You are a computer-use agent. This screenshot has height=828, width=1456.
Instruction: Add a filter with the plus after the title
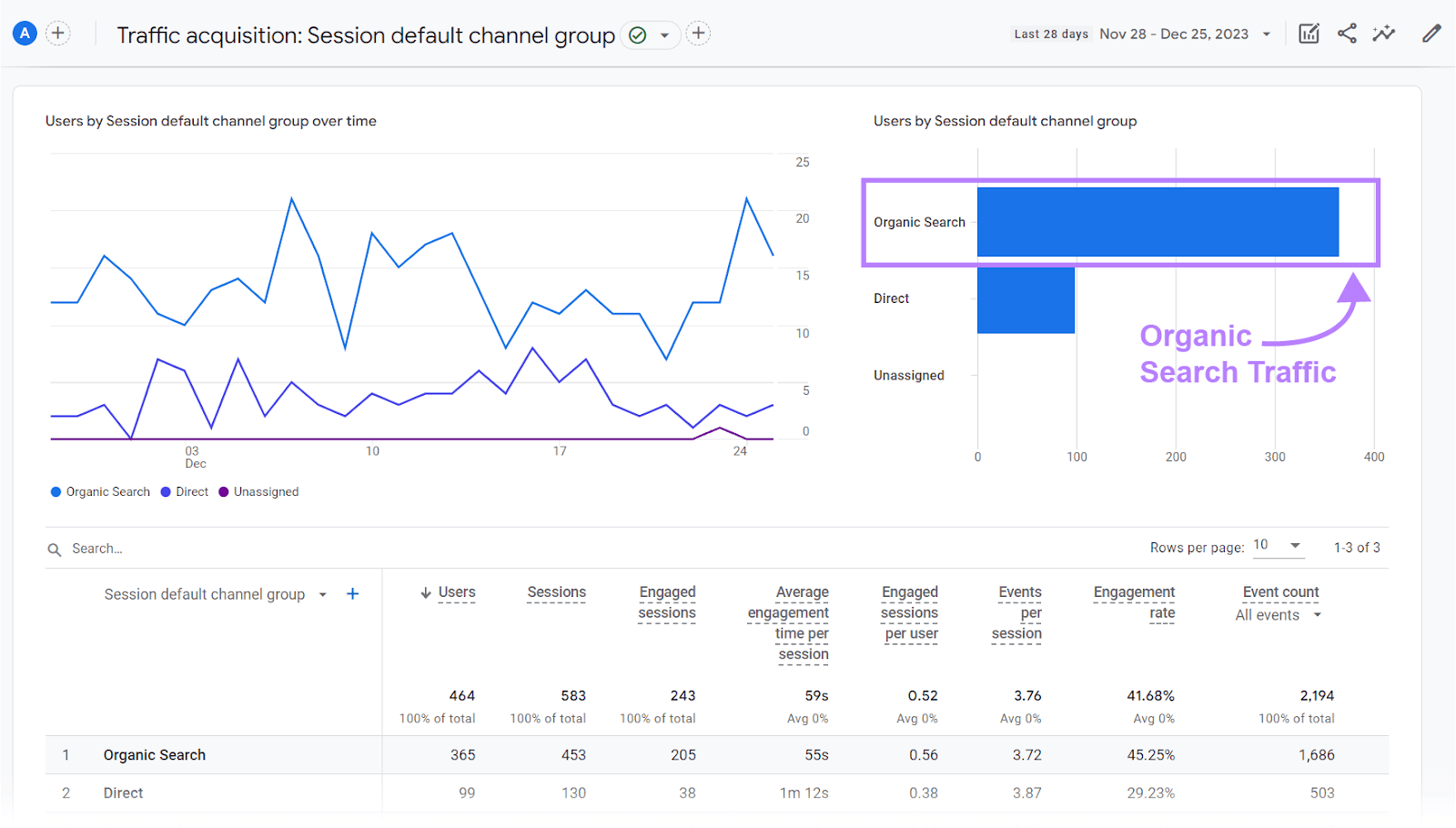[x=698, y=34]
